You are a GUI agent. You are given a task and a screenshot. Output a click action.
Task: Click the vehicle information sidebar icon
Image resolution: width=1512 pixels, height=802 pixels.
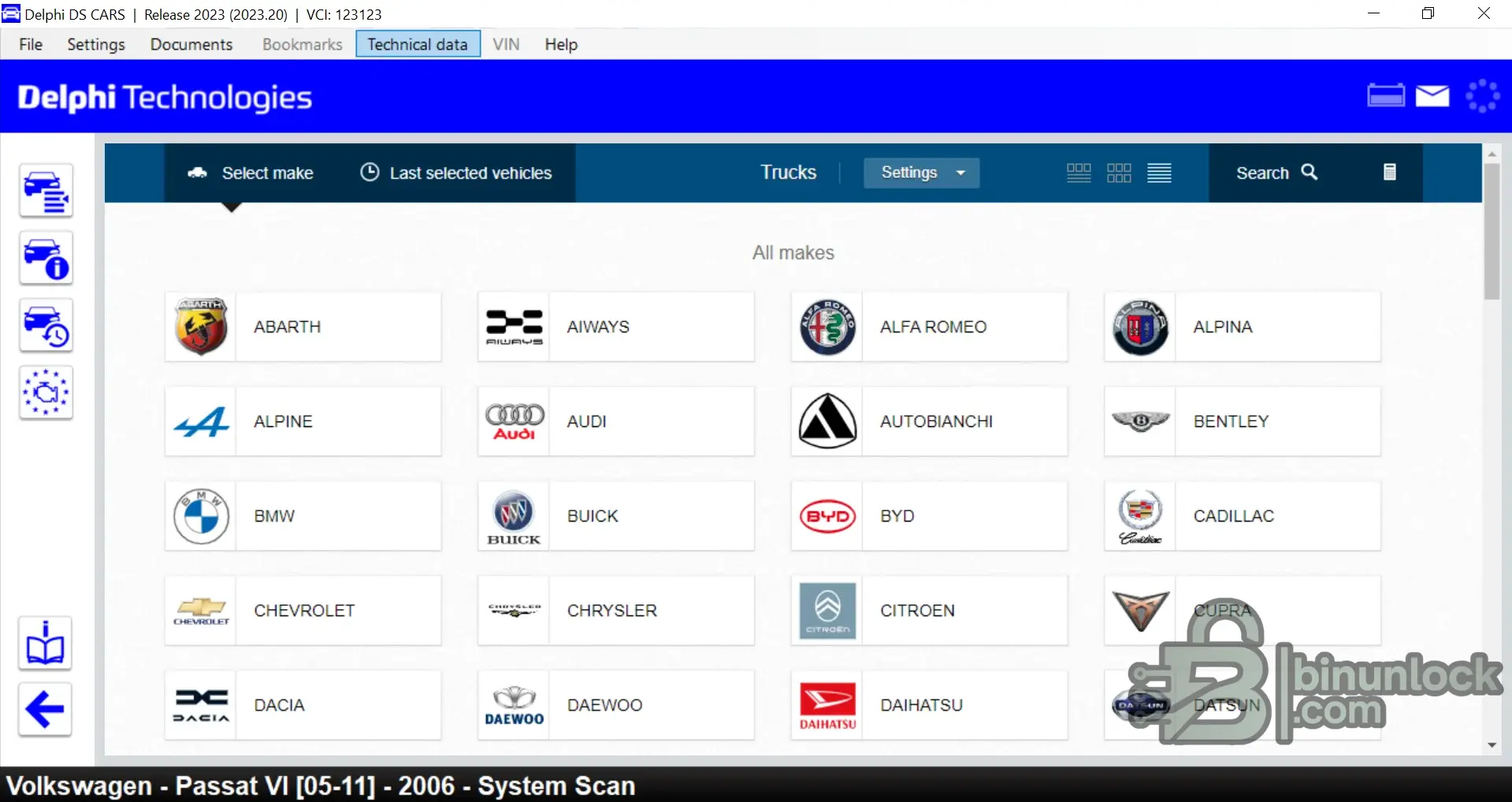46,258
